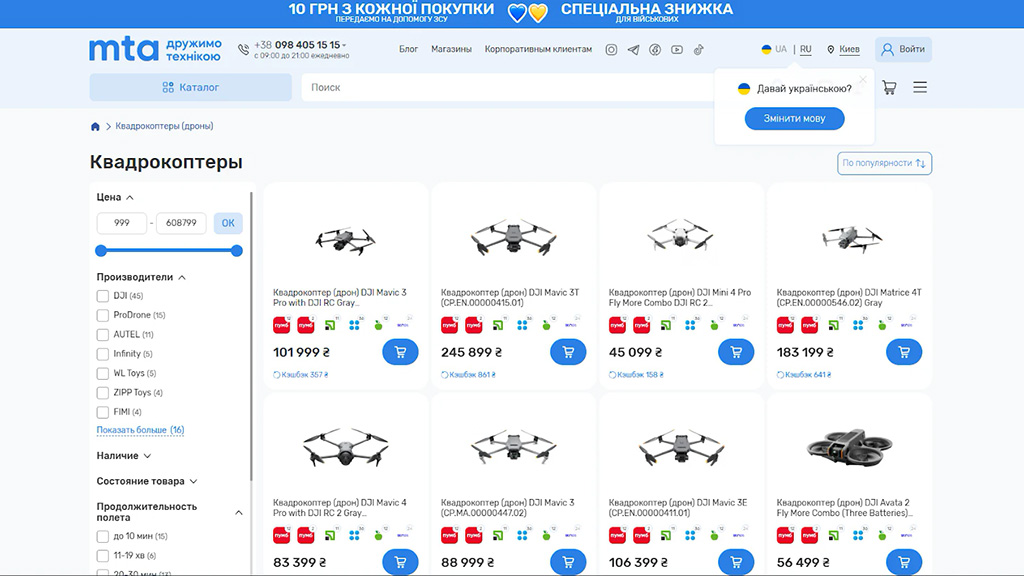The width and height of the screenshot is (1024, 576).
Task: Add DJI Mavic 3T to cart
Action: [568, 352]
